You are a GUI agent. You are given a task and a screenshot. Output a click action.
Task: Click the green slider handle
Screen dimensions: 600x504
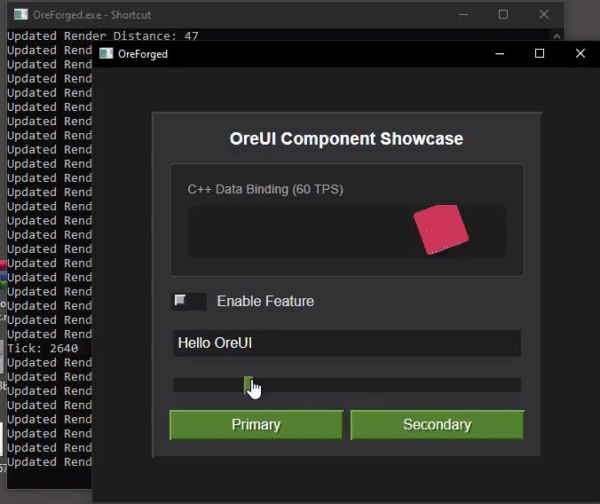tap(248, 385)
